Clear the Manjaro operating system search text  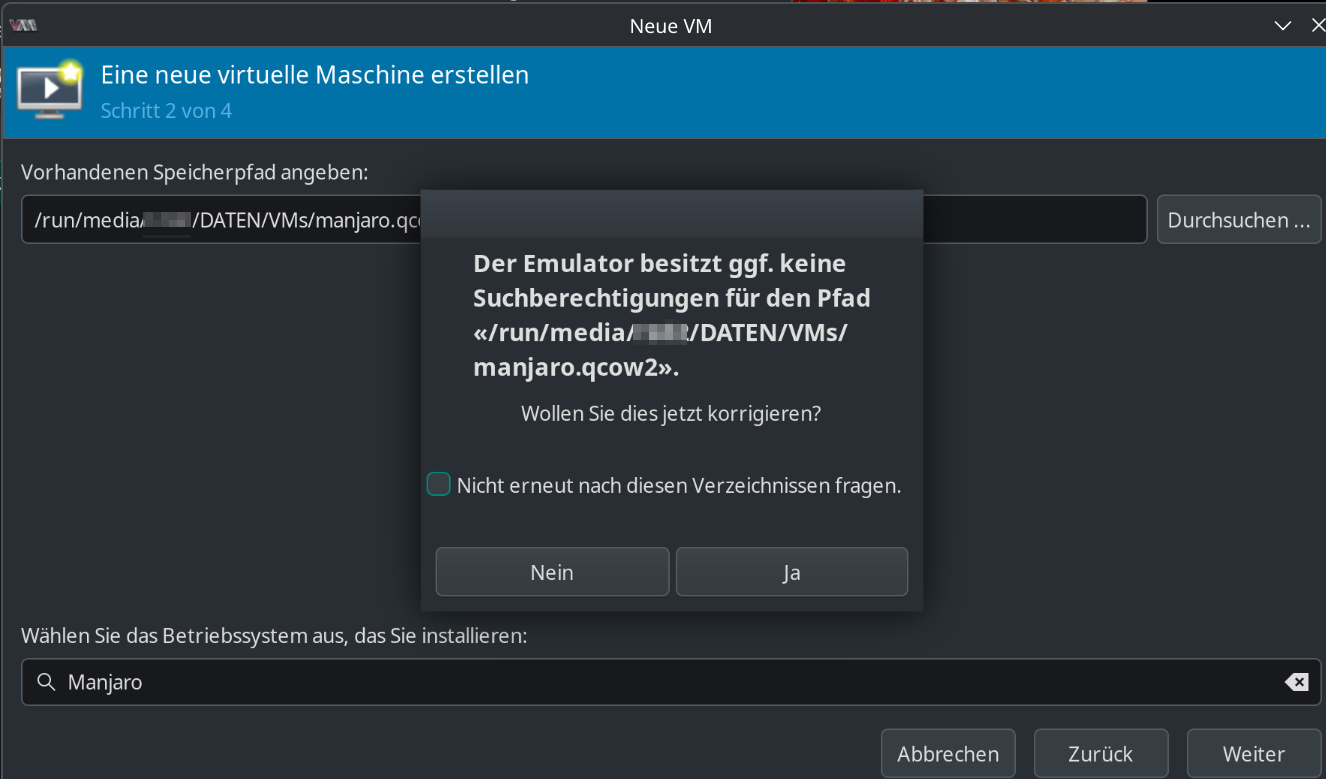coord(1296,682)
